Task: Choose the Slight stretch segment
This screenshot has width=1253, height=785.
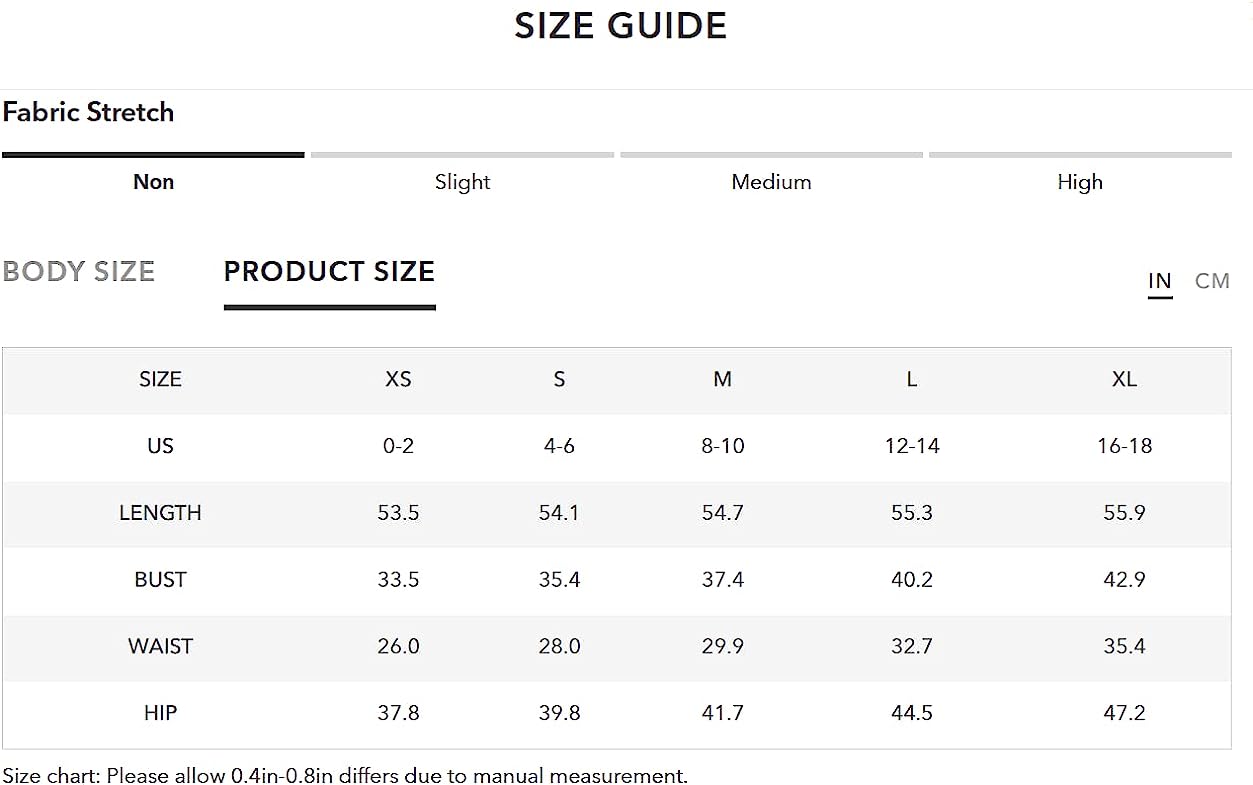Action: click(x=462, y=182)
